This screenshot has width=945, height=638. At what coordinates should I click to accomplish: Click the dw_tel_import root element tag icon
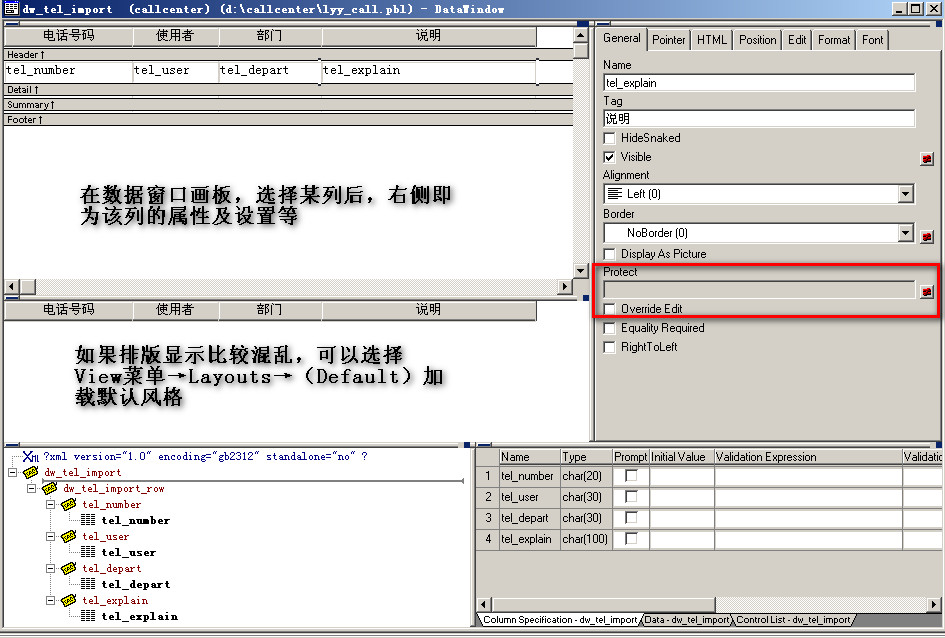coord(31,472)
